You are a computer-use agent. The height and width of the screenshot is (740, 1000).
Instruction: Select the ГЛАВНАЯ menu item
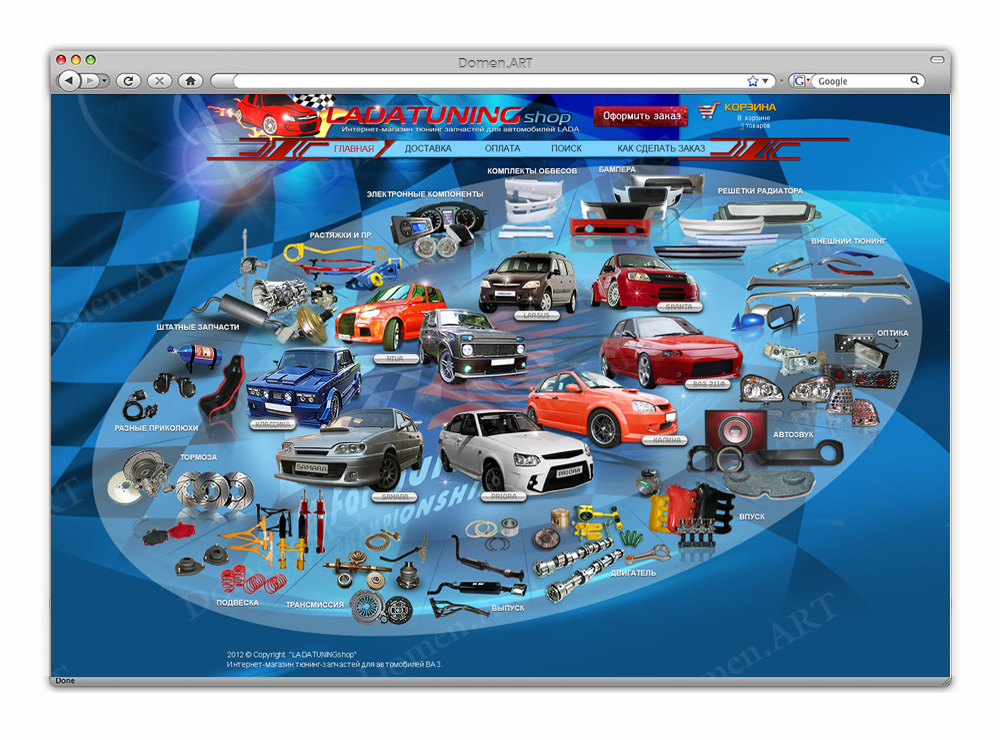click(x=354, y=149)
